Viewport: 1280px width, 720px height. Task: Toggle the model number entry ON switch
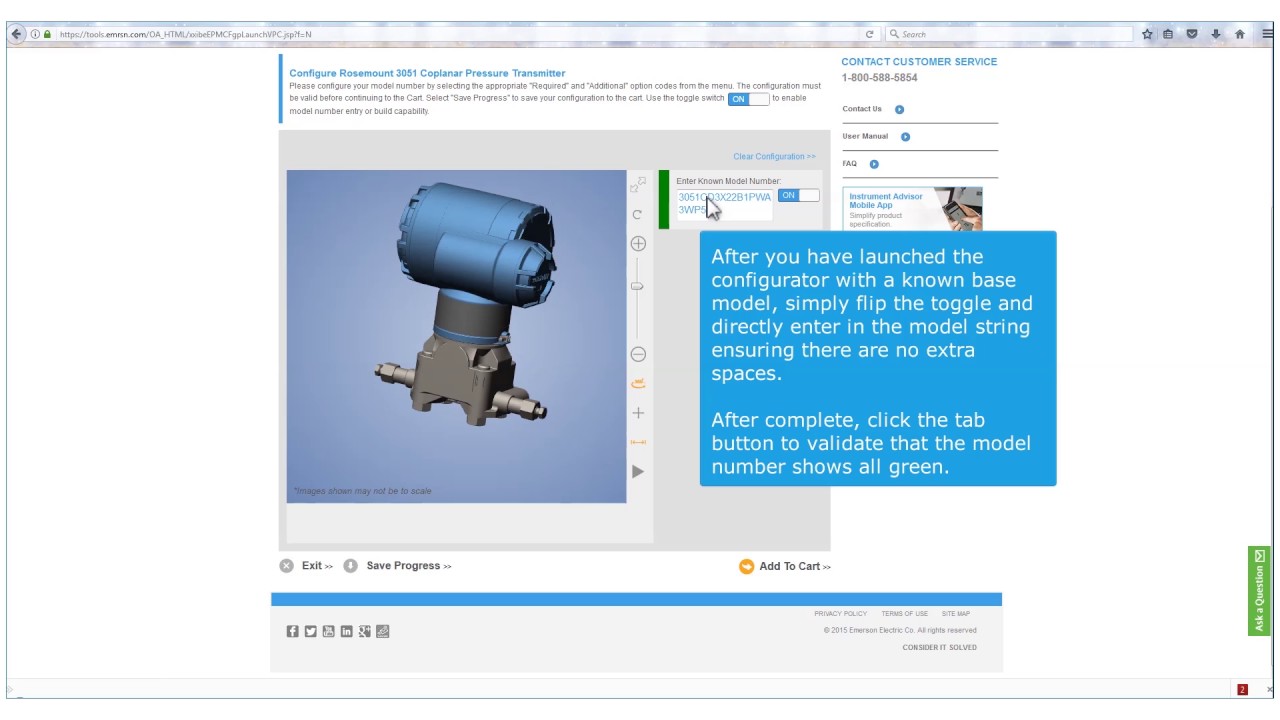pos(798,195)
